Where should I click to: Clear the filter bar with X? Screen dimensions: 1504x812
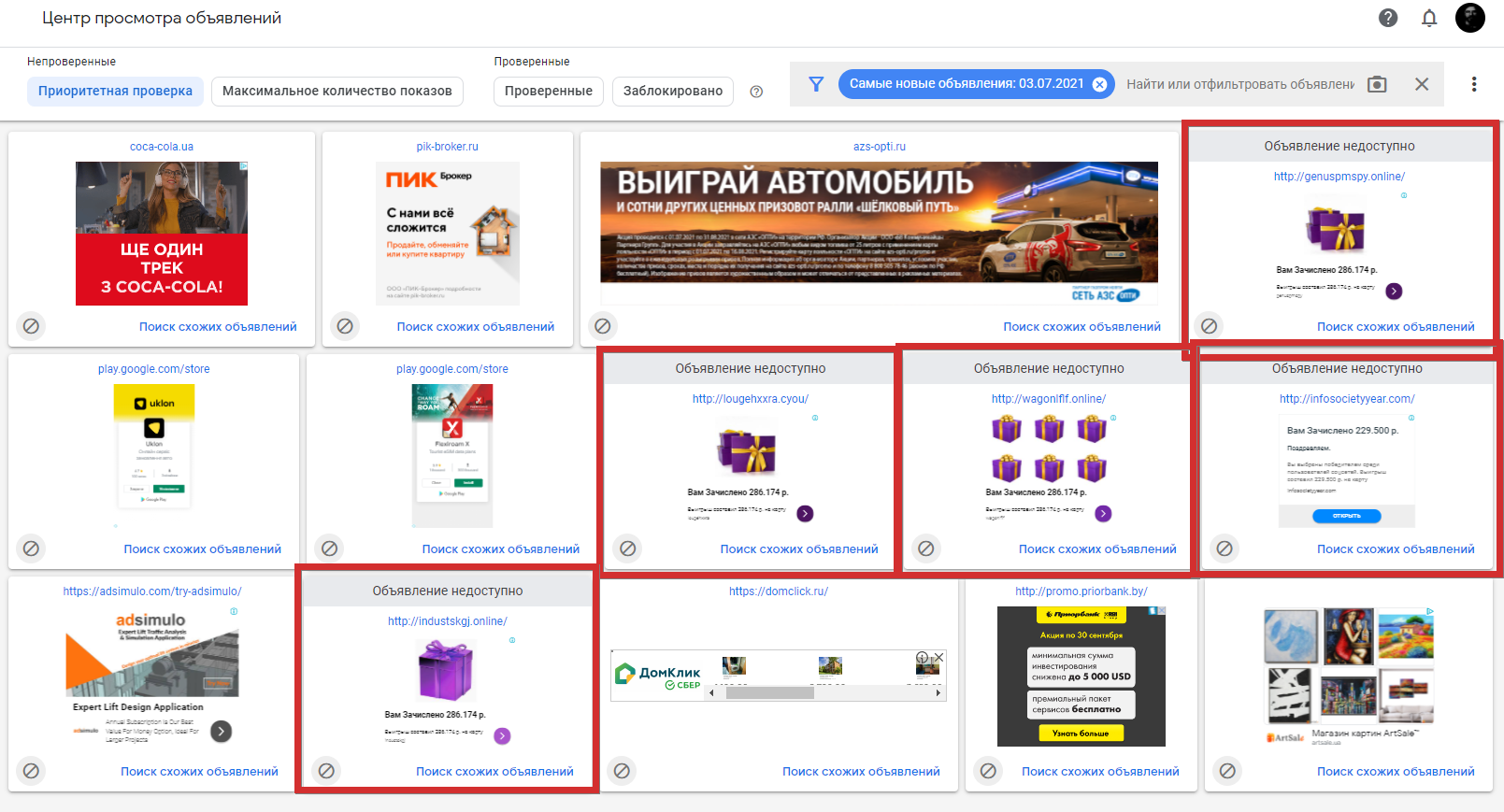(1422, 84)
